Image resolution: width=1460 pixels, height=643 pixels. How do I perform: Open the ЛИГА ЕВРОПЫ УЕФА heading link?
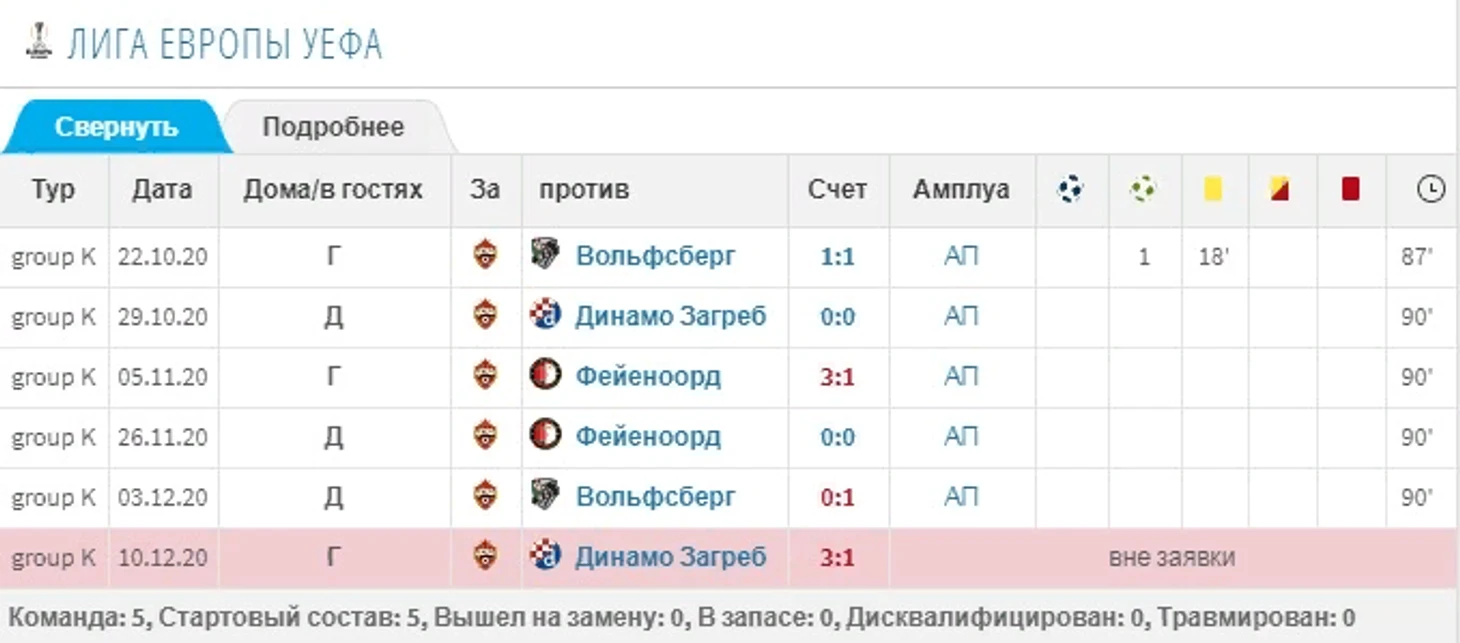tap(225, 45)
